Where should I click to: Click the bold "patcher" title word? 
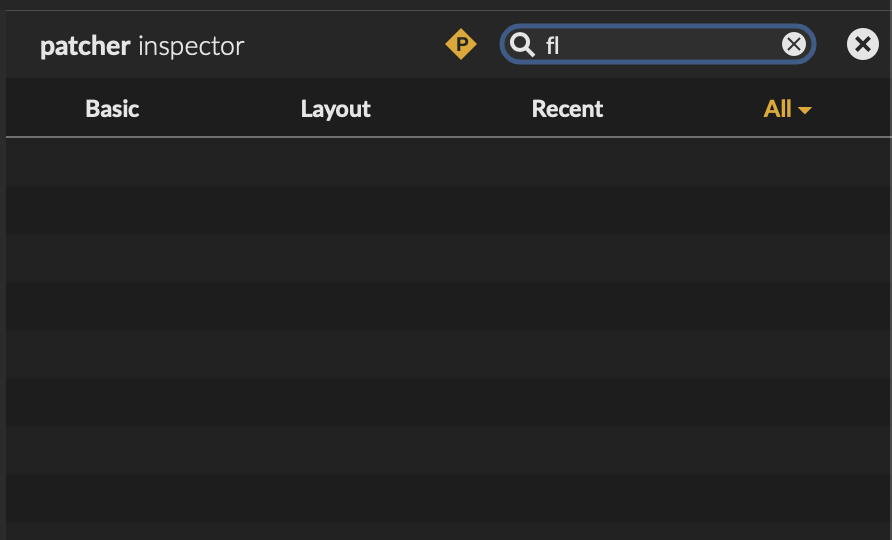[85, 46]
